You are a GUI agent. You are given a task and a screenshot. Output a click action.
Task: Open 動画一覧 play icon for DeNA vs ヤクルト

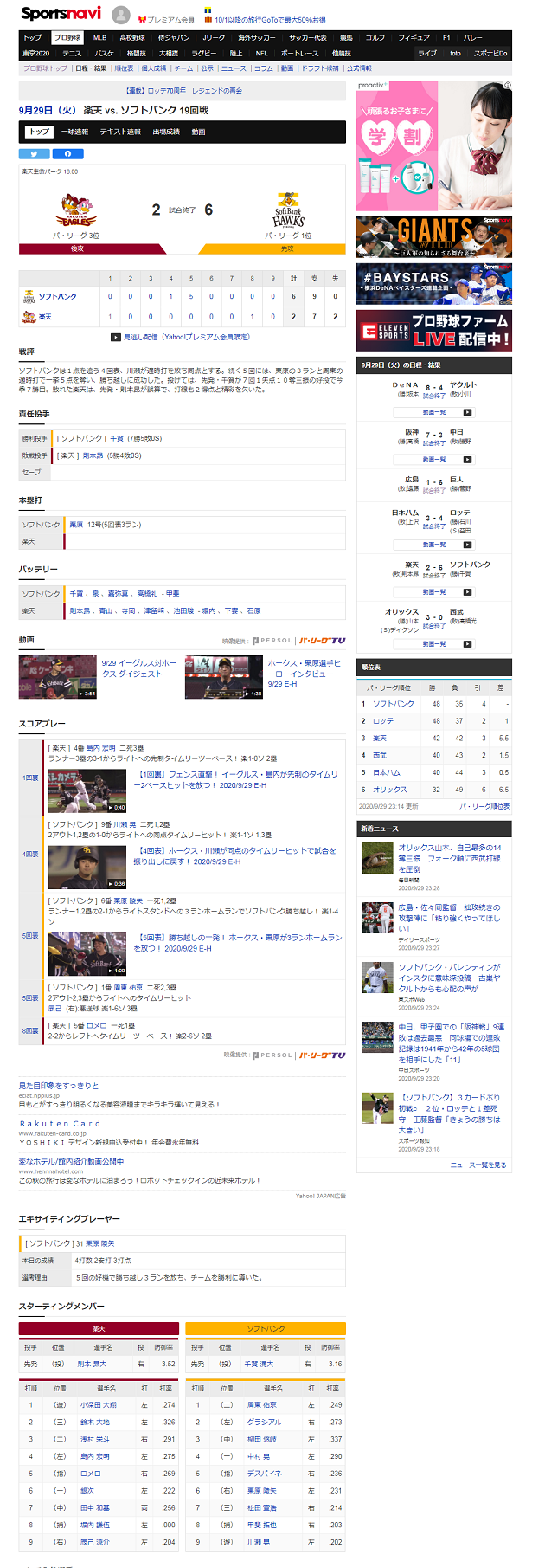(x=468, y=412)
